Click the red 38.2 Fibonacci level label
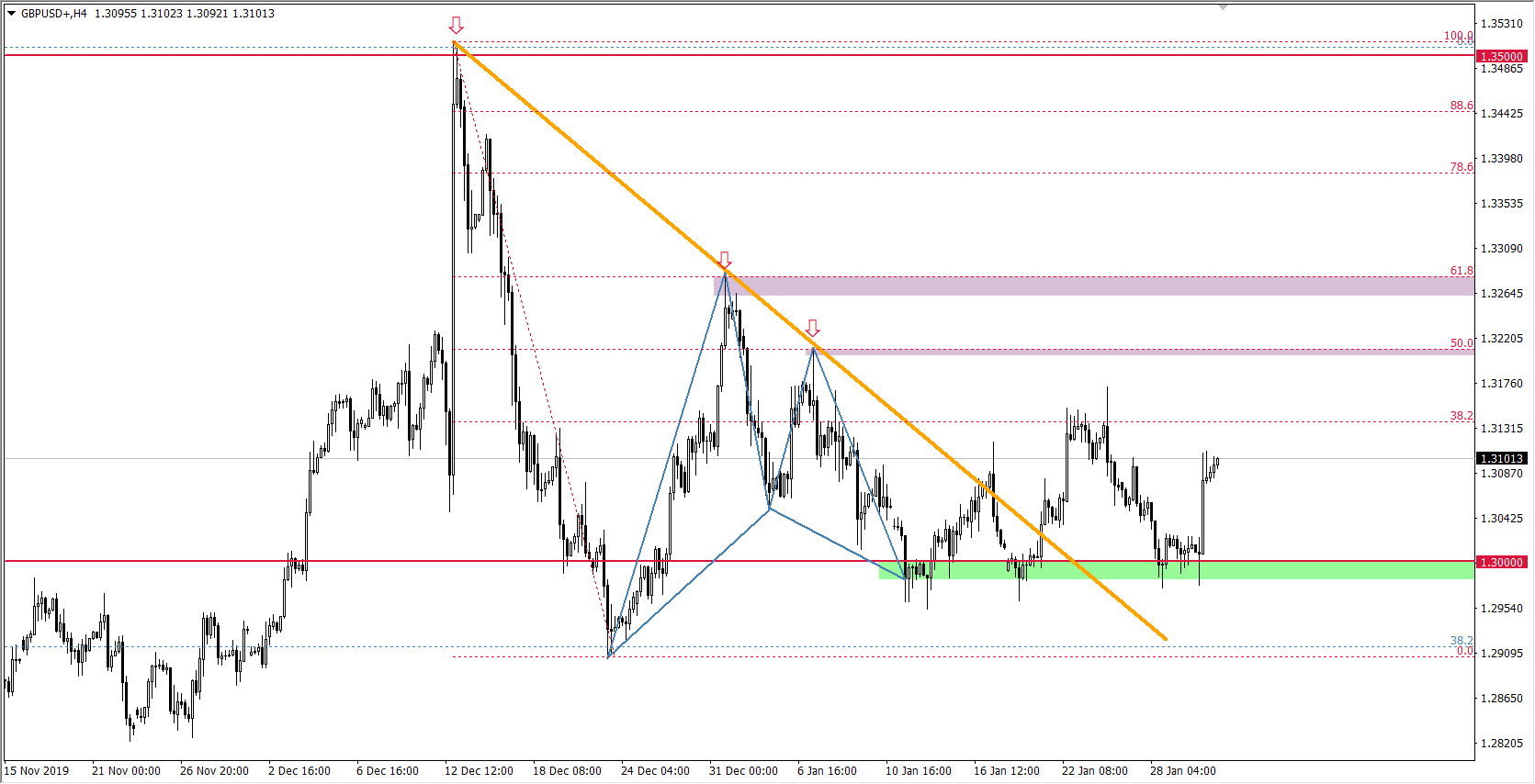 pos(1461,416)
